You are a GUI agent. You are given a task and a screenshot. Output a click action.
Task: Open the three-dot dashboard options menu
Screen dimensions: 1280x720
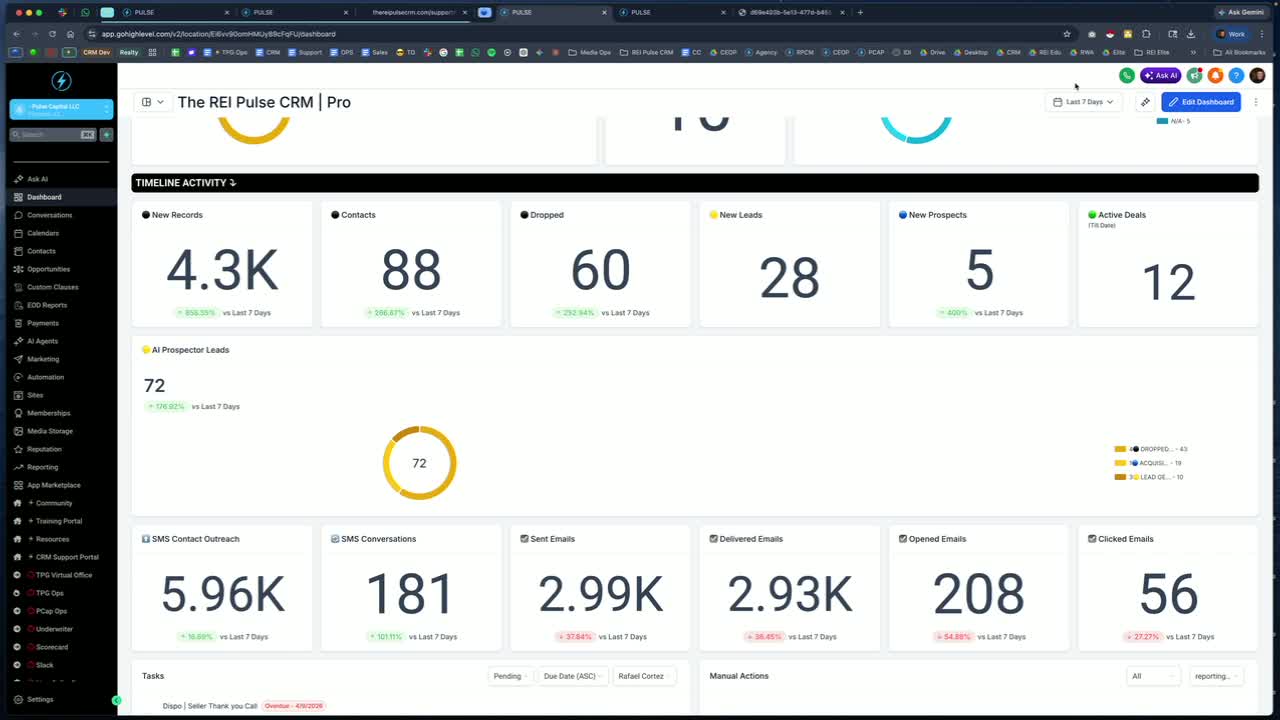(x=1256, y=102)
